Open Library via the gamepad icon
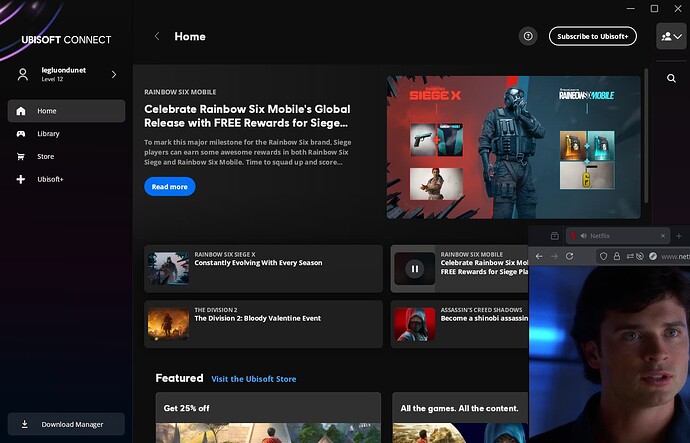The image size is (690, 443). 21,133
